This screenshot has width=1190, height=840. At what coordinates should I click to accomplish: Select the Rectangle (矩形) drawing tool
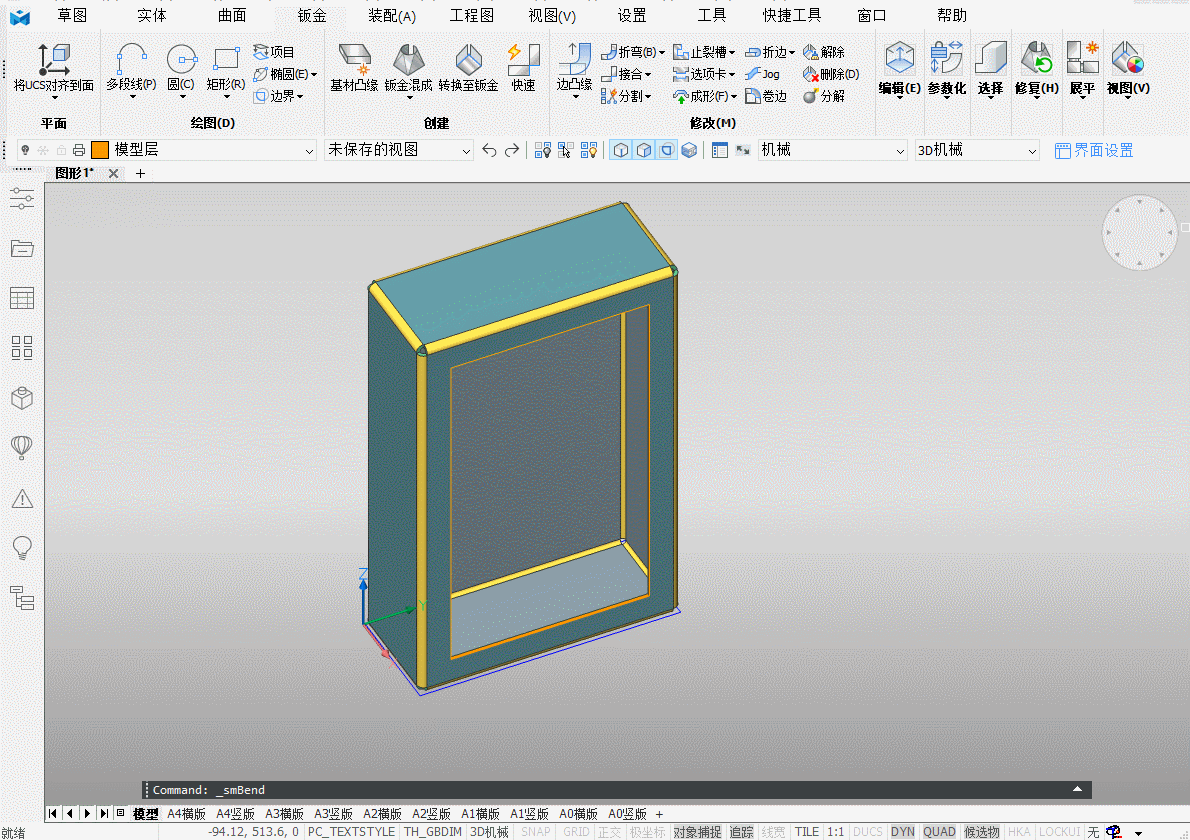[x=226, y=70]
